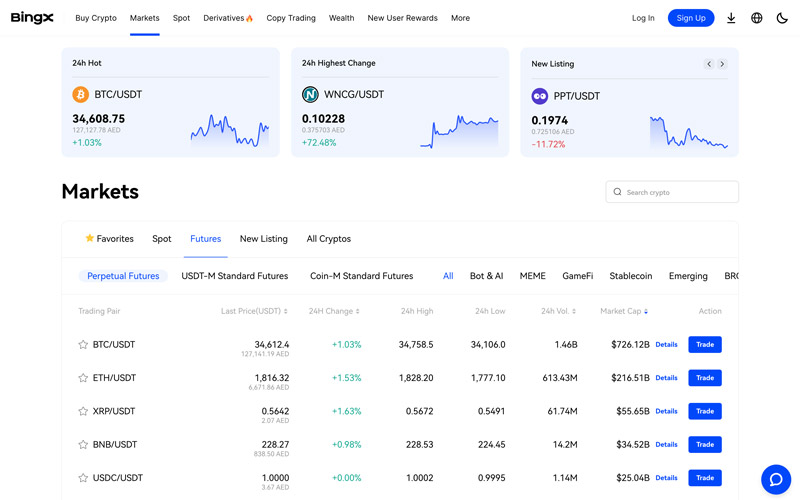Switch to the Spot markets tab
The width and height of the screenshot is (800, 500).
coord(162,239)
